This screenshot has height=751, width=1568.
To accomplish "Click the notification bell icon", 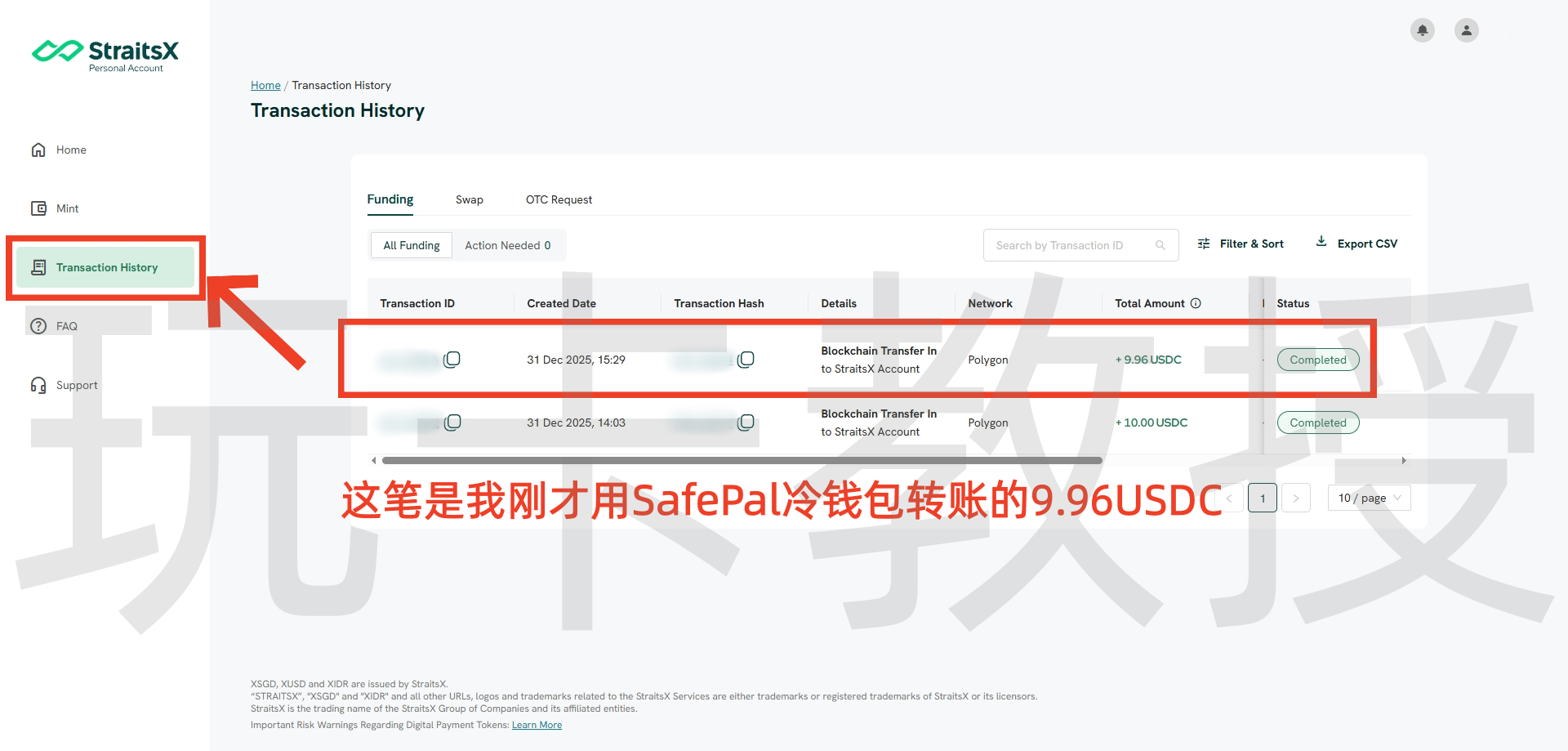I will [x=1422, y=30].
